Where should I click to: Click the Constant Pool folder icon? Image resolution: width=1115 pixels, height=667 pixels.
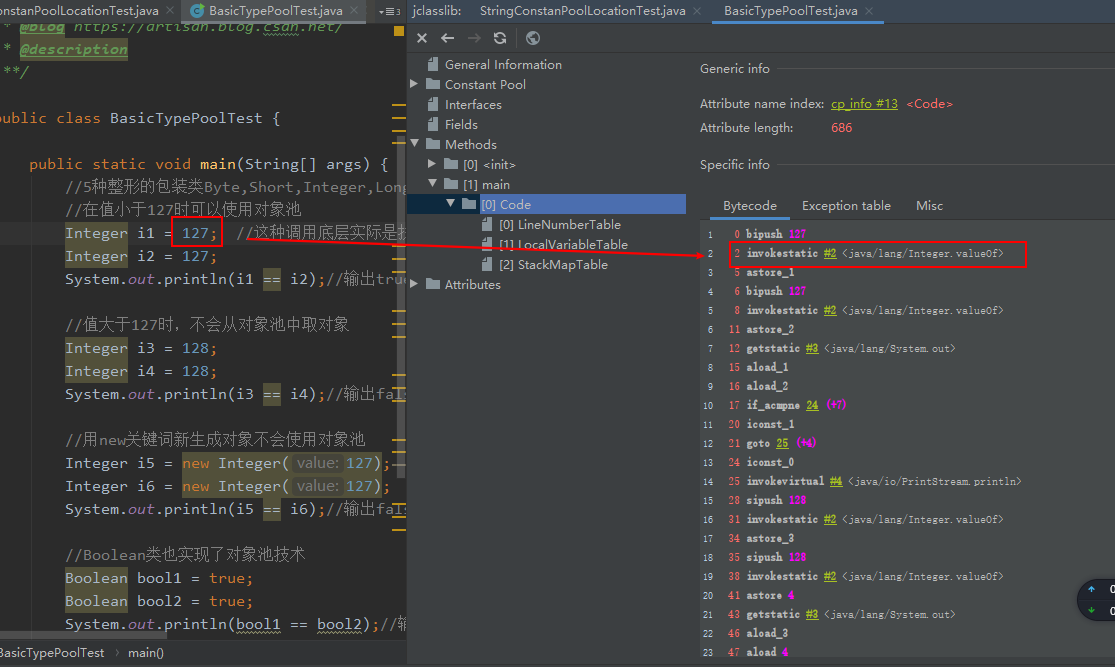[432, 84]
